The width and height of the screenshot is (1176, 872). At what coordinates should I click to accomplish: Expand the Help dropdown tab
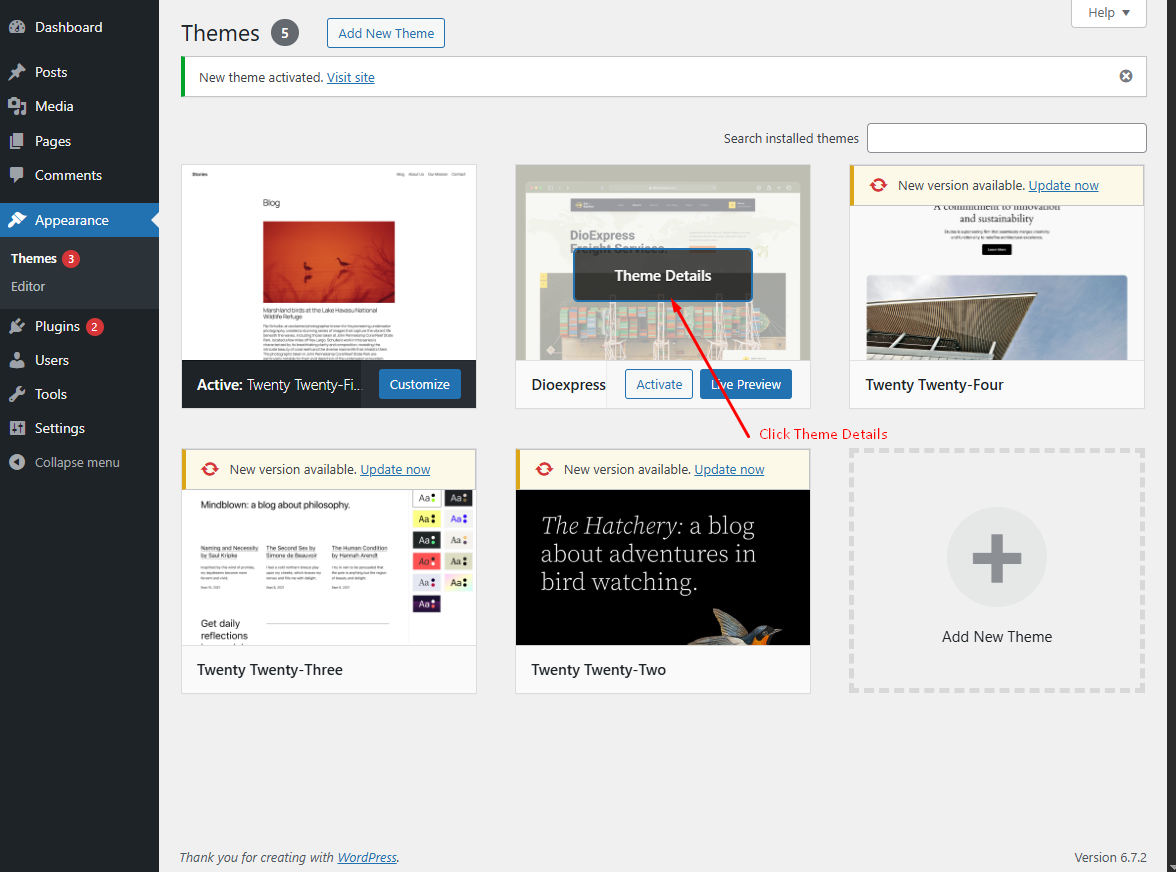1108,13
